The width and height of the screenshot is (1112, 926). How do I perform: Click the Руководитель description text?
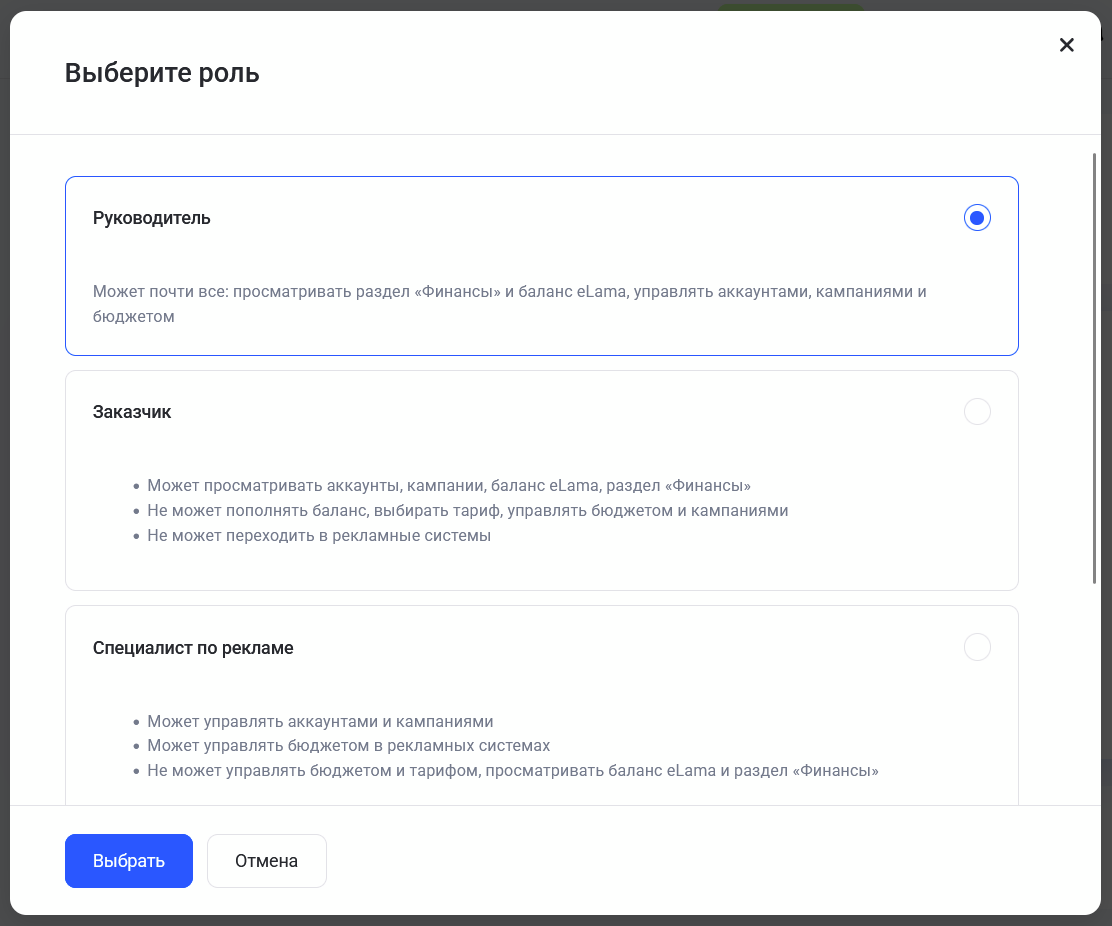(509, 303)
